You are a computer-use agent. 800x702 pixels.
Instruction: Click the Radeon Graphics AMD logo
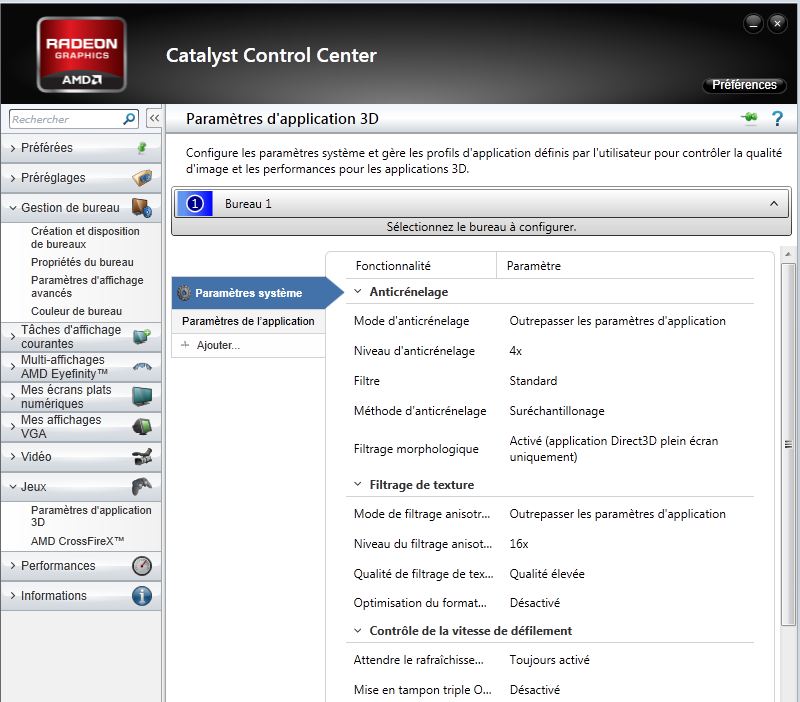pos(82,55)
